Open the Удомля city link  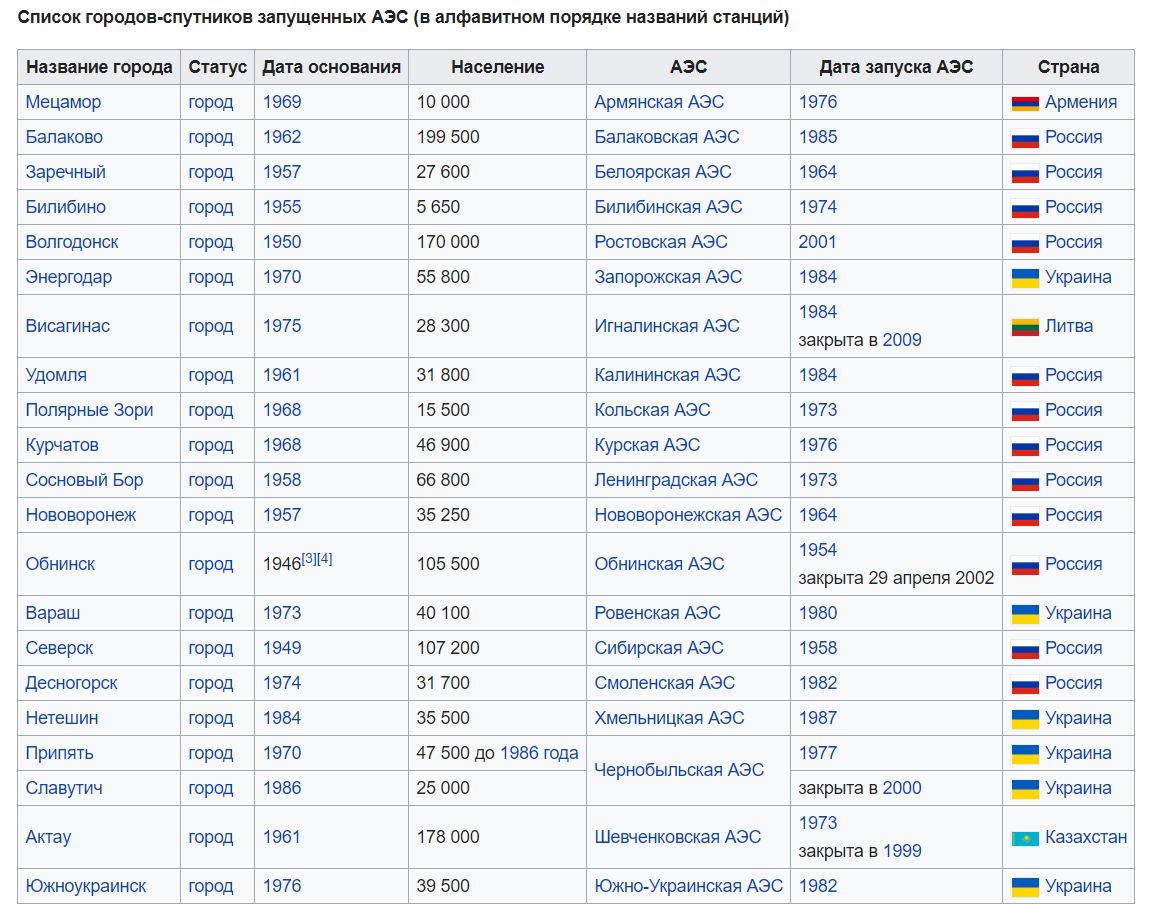click(56, 375)
